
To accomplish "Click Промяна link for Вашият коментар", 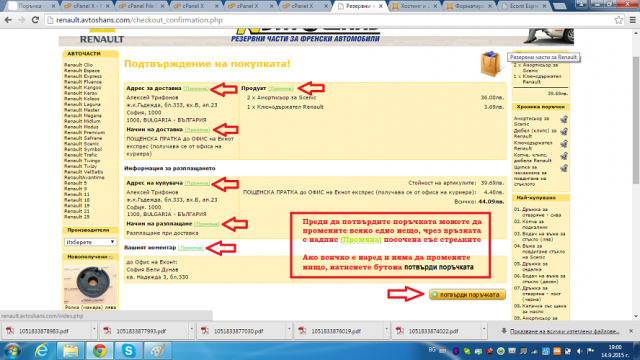I will tap(191, 248).
